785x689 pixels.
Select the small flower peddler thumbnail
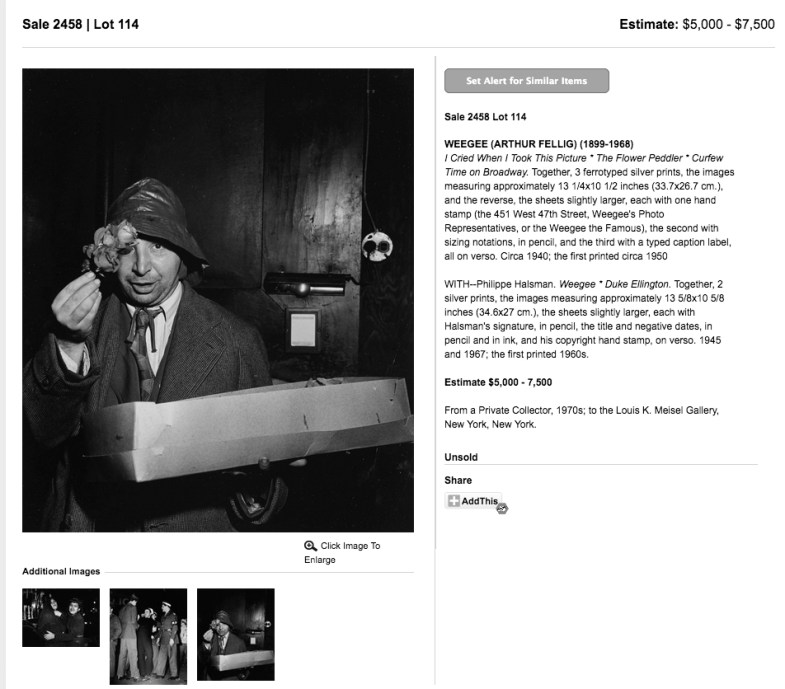235,634
